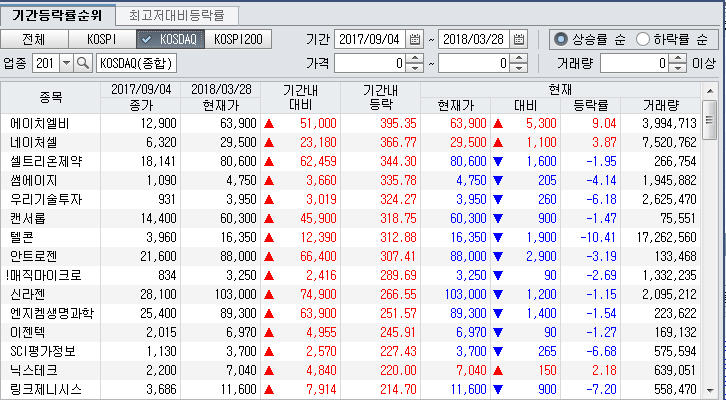Screen dimensions: 726x400
Task: Click the -10.41 change rate cell
Action: tap(598, 238)
